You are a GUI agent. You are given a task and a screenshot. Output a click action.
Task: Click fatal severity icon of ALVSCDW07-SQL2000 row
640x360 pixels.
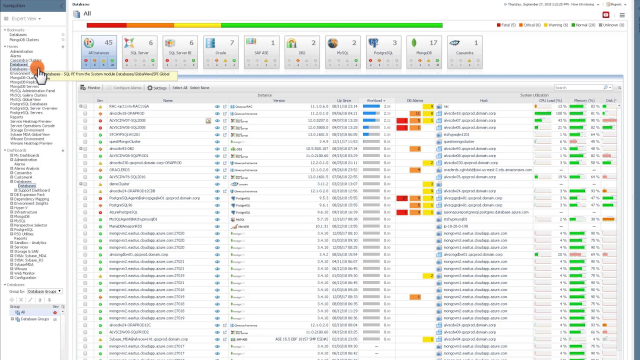pyautogui.click(x=100, y=121)
